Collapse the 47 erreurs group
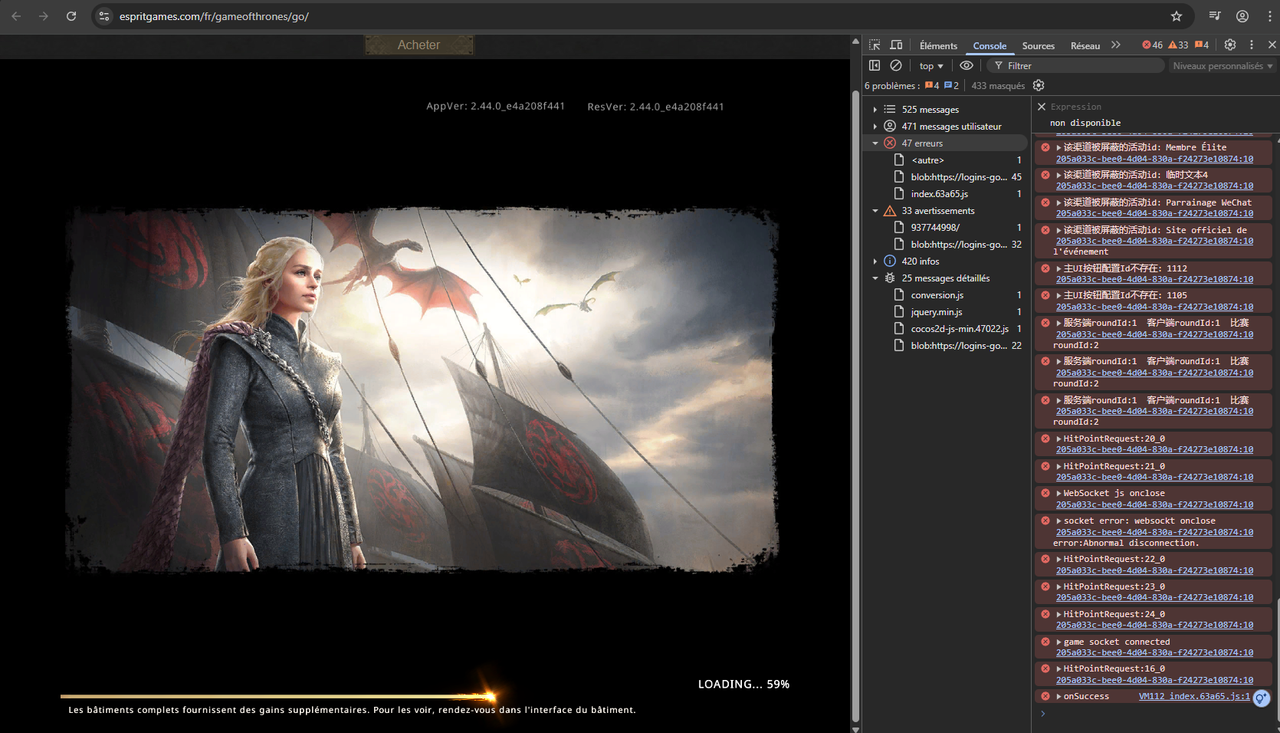Screen dimensions: 1280x733 click(x=876, y=144)
